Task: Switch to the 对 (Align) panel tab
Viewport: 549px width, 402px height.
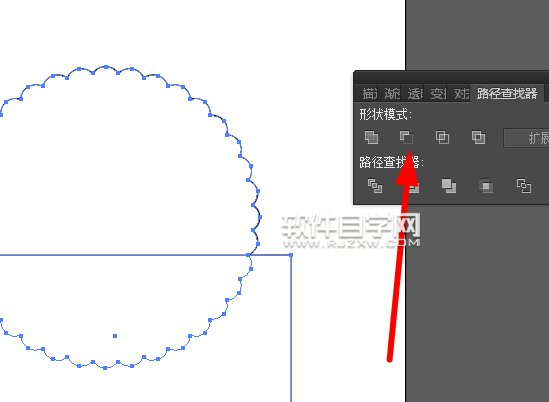Action: click(x=461, y=93)
